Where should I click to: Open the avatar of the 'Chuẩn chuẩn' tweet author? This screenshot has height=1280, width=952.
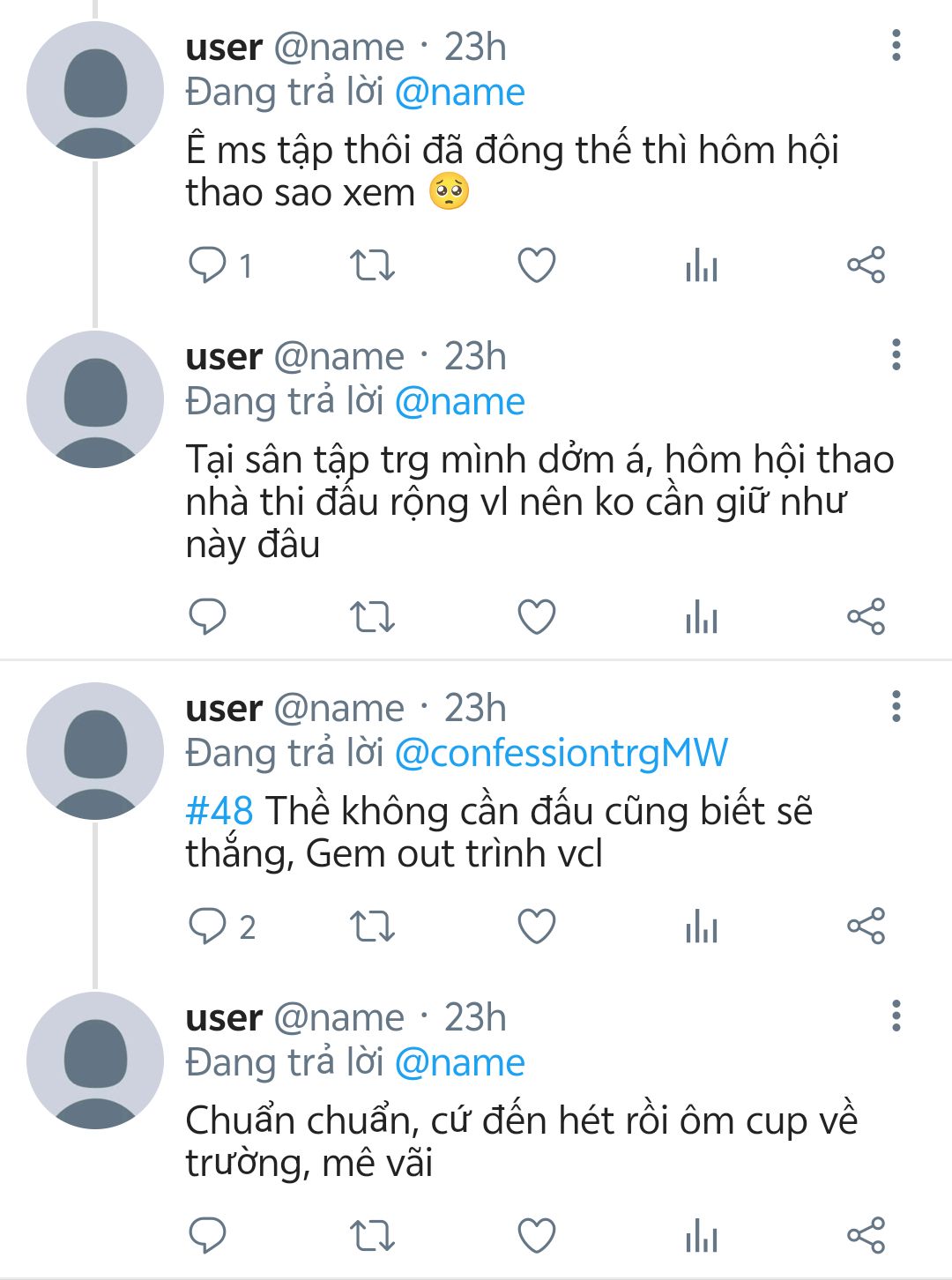tap(95, 1060)
